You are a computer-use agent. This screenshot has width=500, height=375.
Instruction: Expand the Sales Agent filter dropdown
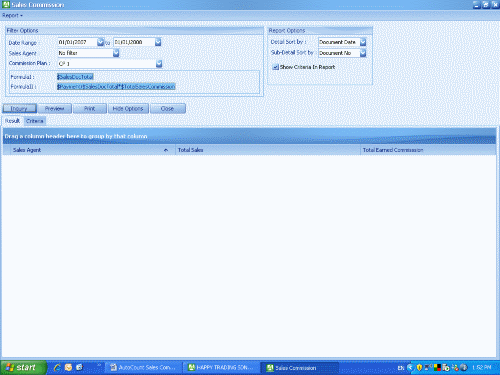(x=116, y=53)
